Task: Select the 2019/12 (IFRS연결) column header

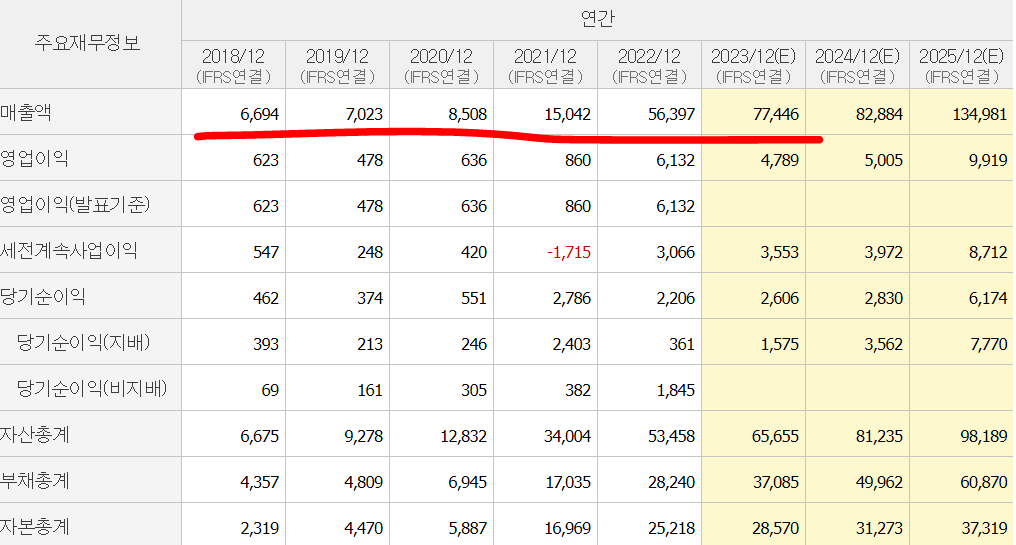Action: tap(338, 65)
